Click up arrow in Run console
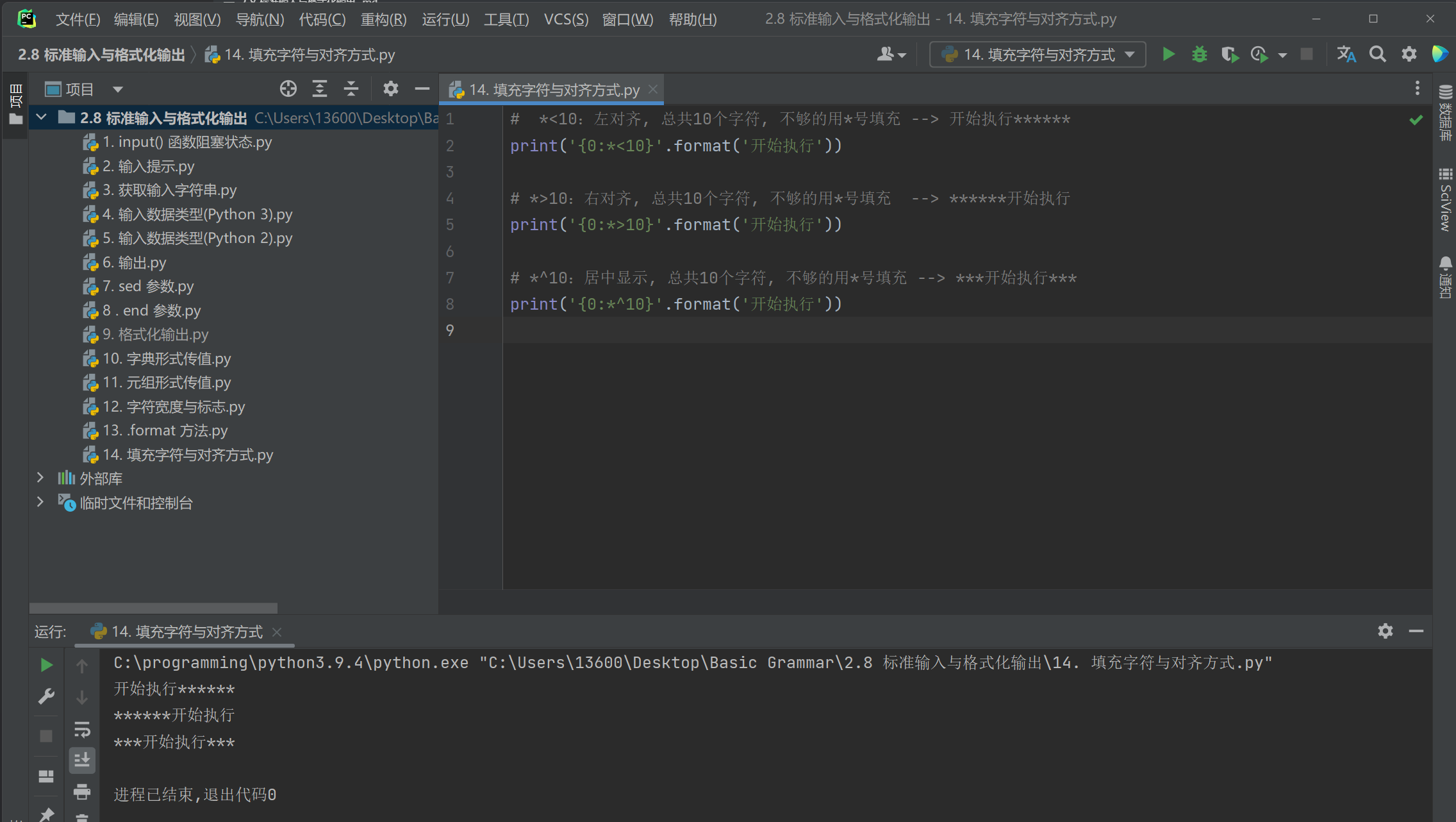The height and width of the screenshot is (822, 1456). tap(82, 666)
